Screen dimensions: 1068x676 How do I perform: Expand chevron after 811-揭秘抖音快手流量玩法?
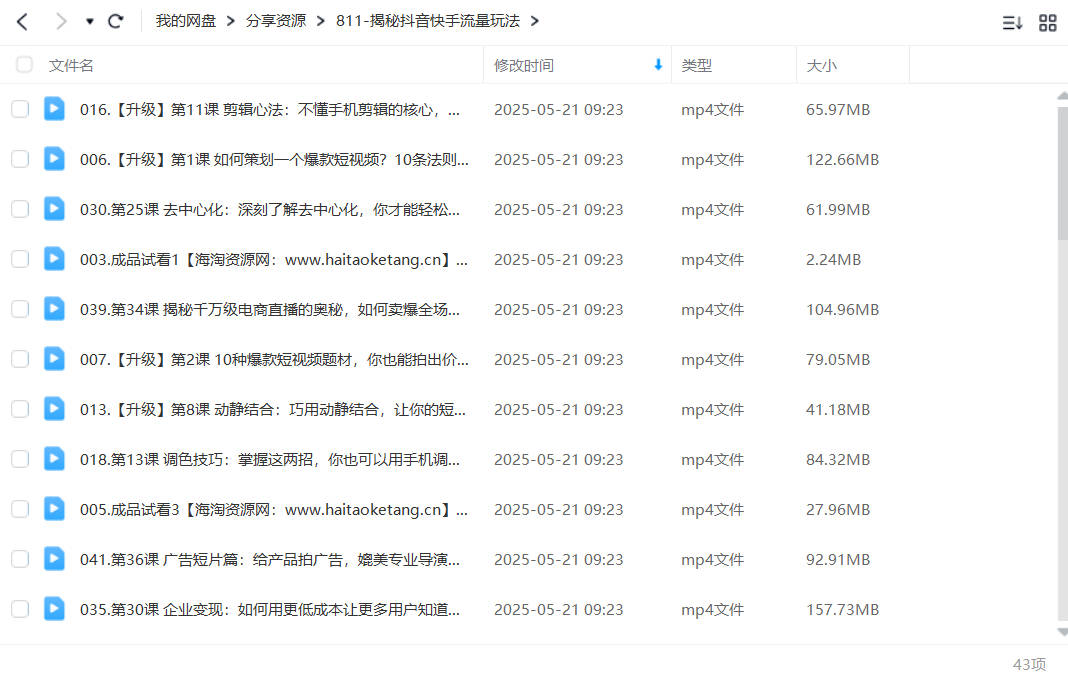point(535,21)
